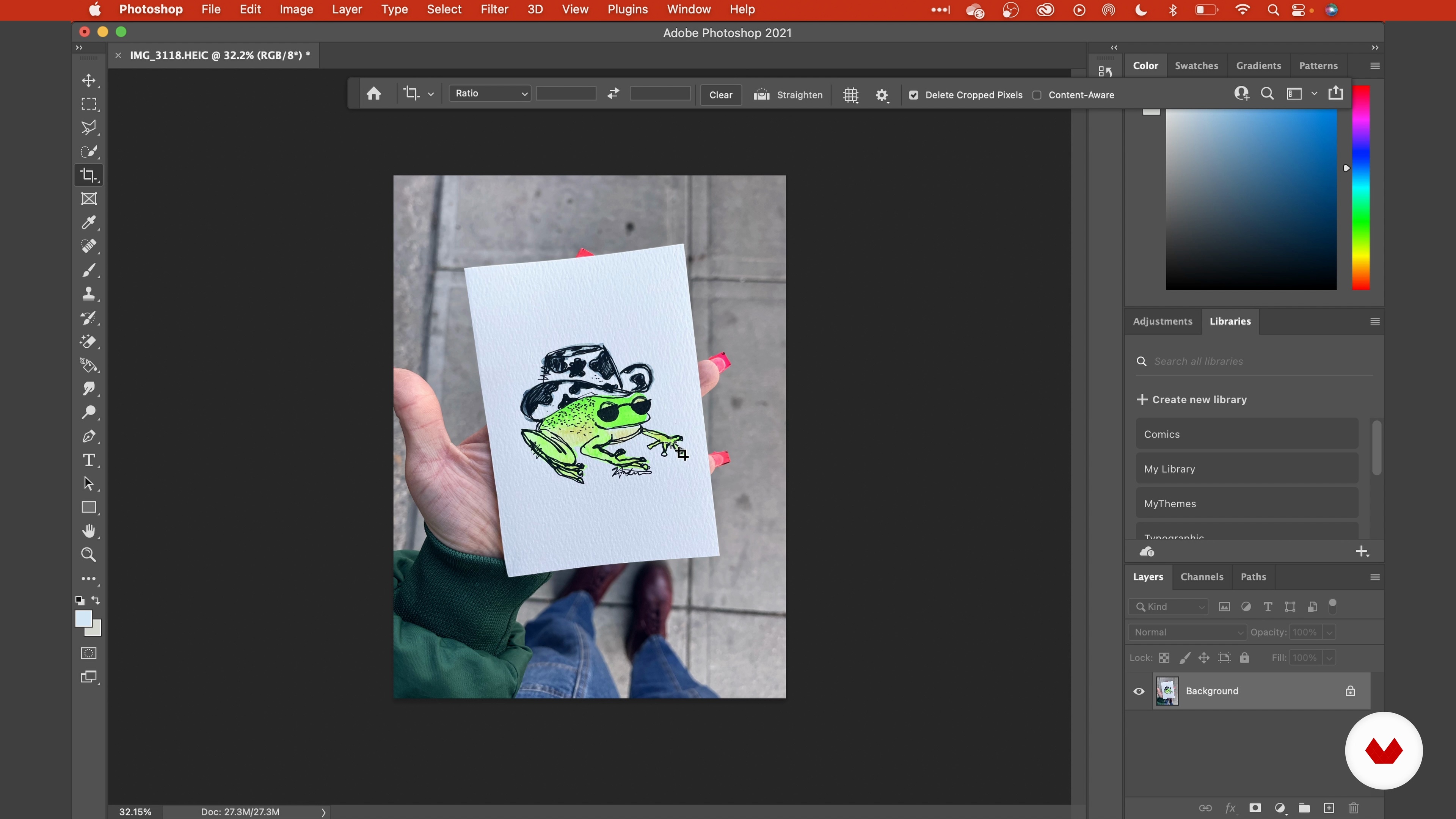
Task: Select the Hand tool
Action: point(89,531)
